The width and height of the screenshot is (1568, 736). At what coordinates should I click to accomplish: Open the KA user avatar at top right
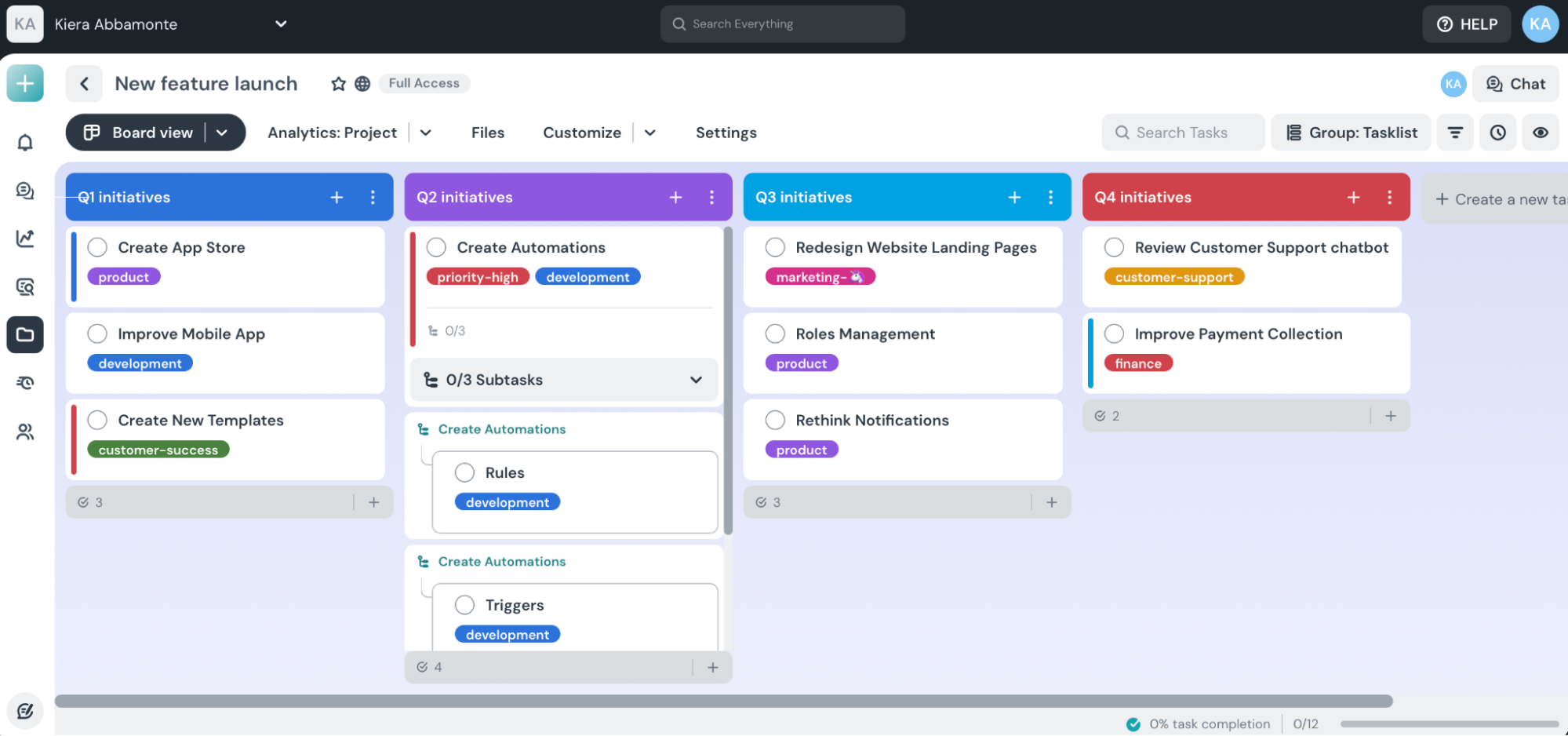[1540, 24]
